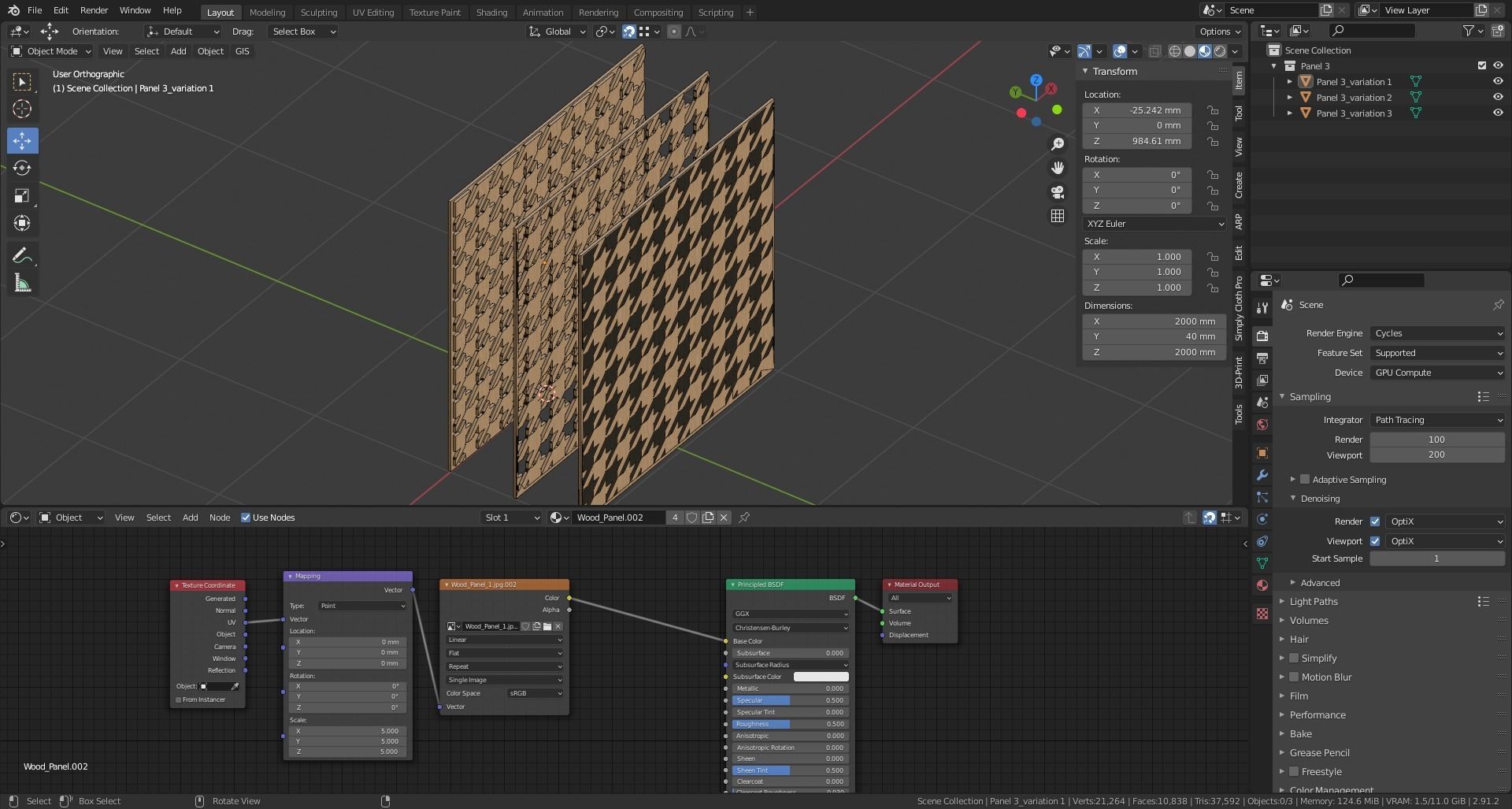Open GIS menu in viewport header
Image resolution: width=1512 pixels, height=809 pixels.
pyautogui.click(x=242, y=51)
